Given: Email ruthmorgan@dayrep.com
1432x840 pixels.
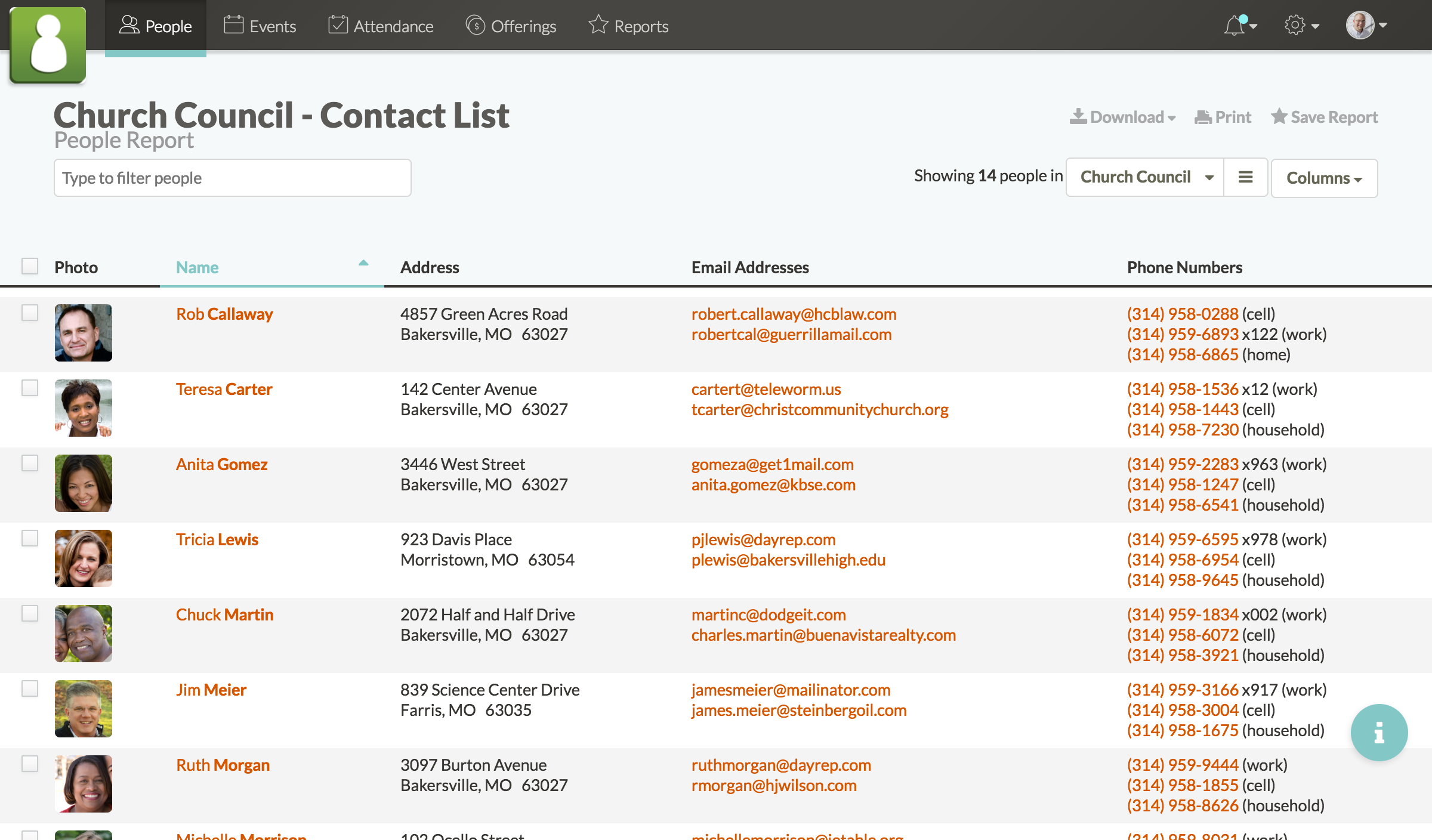Looking at the screenshot, I should point(781,765).
